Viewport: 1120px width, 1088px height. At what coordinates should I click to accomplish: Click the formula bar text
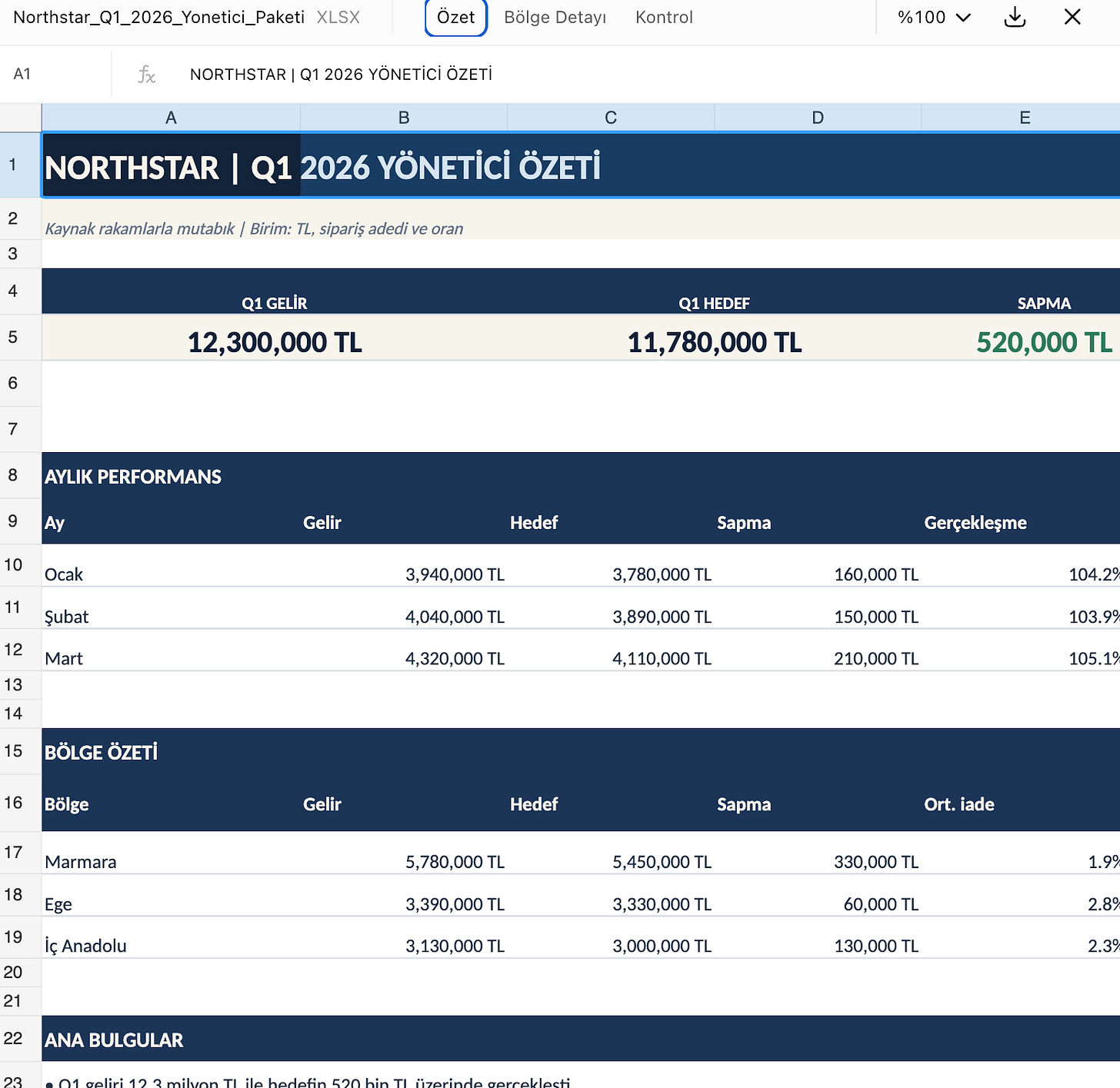pos(341,75)
